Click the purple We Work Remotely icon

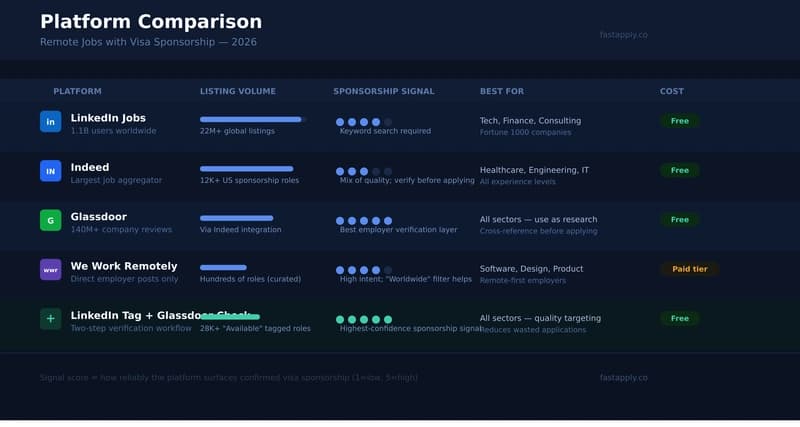tap(50, 270)
